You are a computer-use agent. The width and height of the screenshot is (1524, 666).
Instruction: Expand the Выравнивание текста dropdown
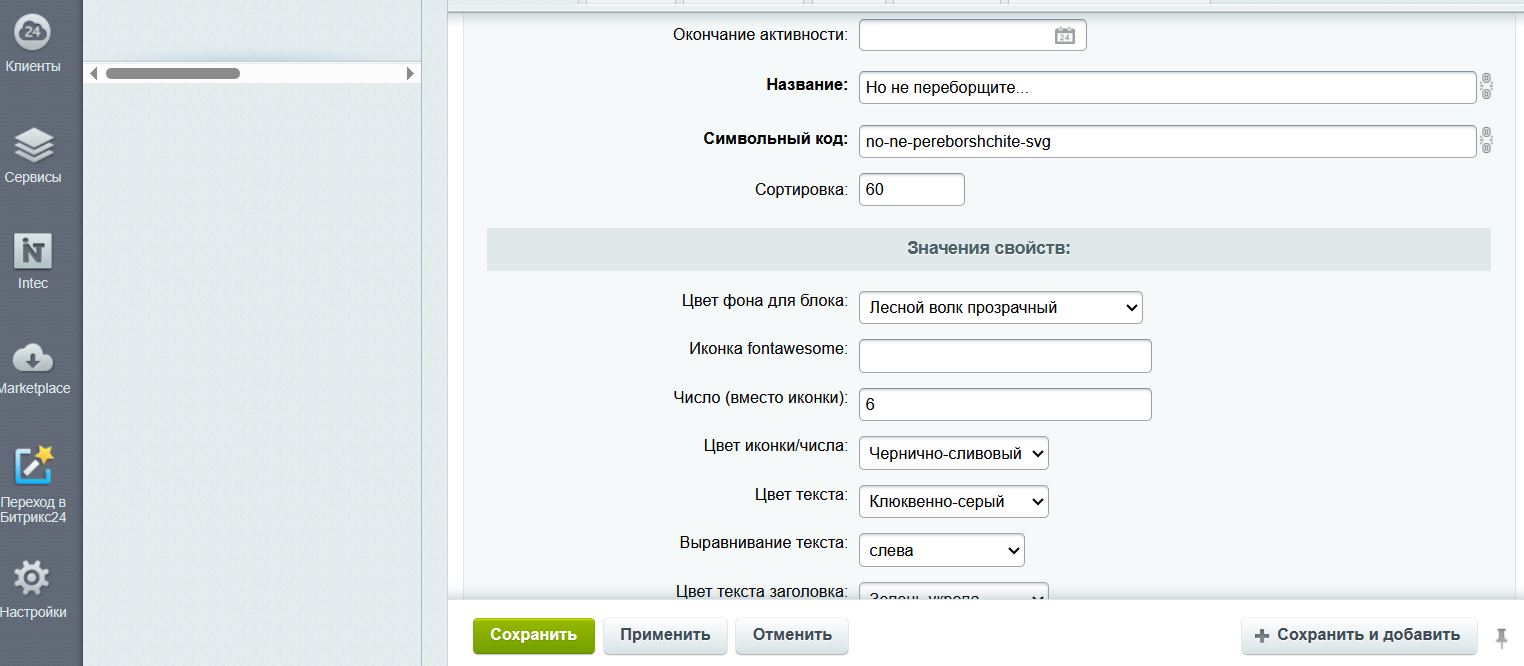(941, 551)
